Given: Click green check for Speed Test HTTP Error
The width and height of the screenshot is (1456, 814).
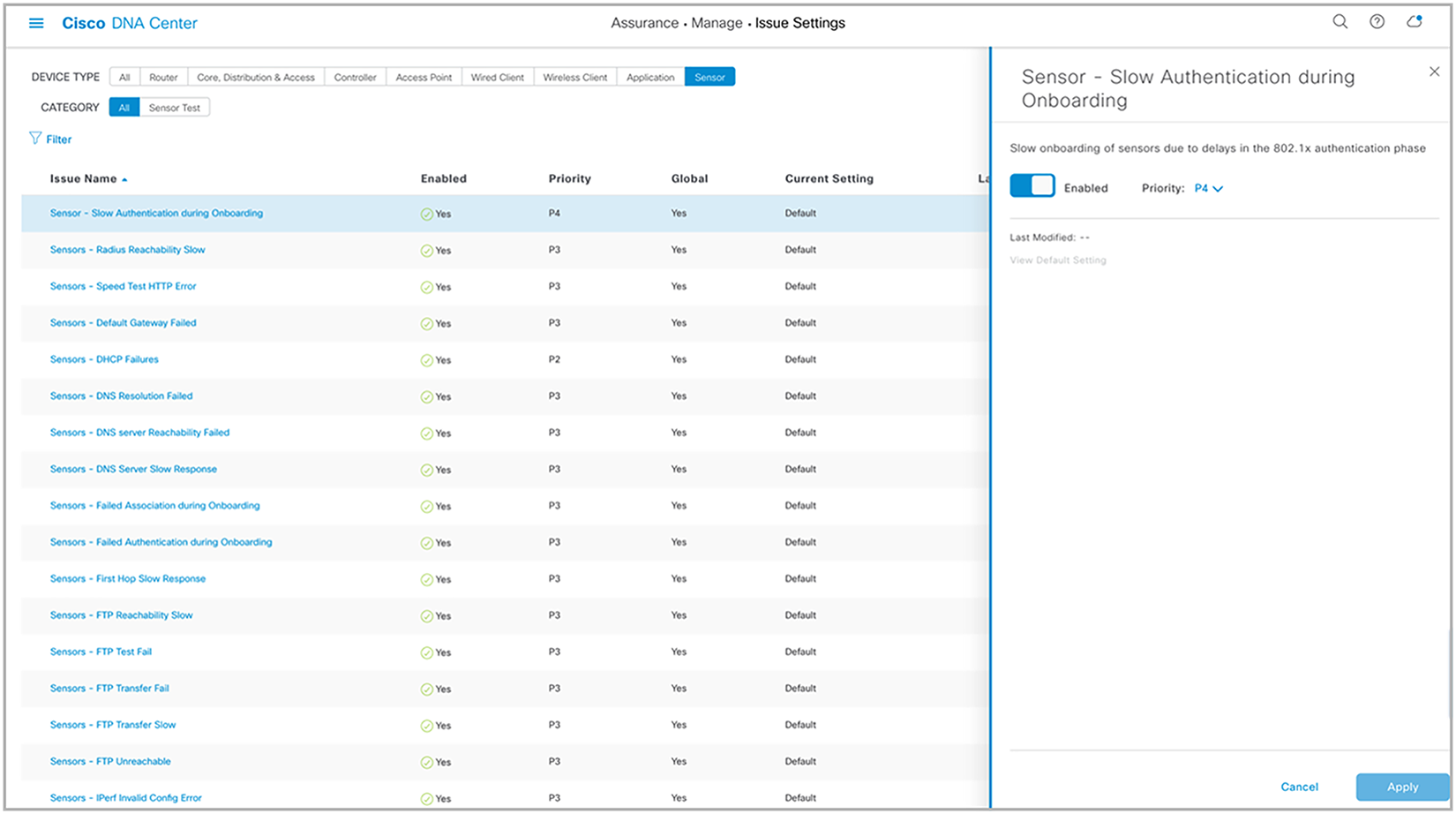Looking at the screenshot, I should [x=427, y=287].
